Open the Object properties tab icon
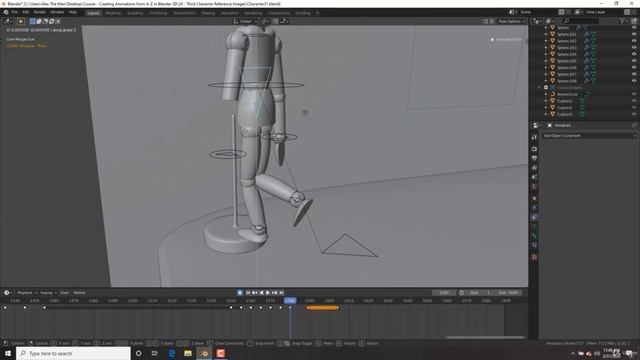The width and height of the screenshot is (640, 360). click(x=534, y=199)
